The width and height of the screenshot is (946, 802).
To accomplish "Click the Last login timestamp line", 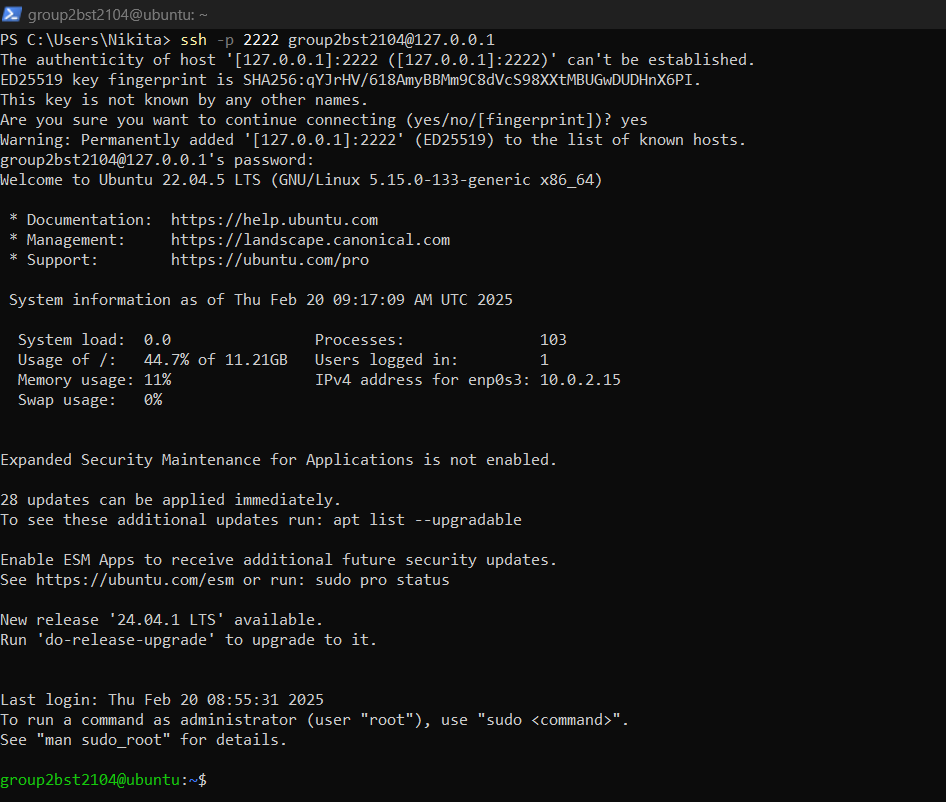I will (x=162, y=699).
